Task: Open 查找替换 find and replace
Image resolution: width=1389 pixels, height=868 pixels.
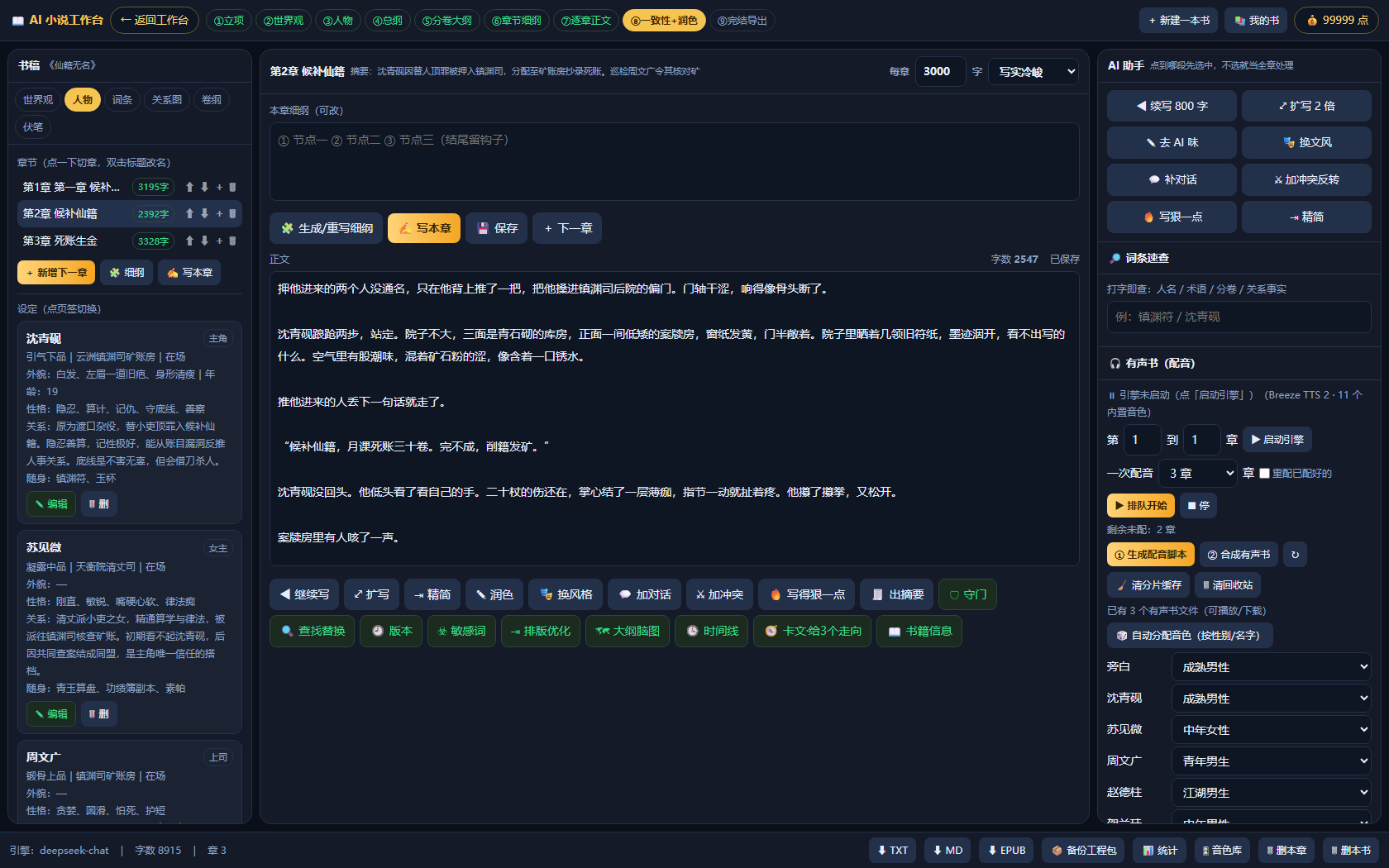Action: (x=313, y=631)
